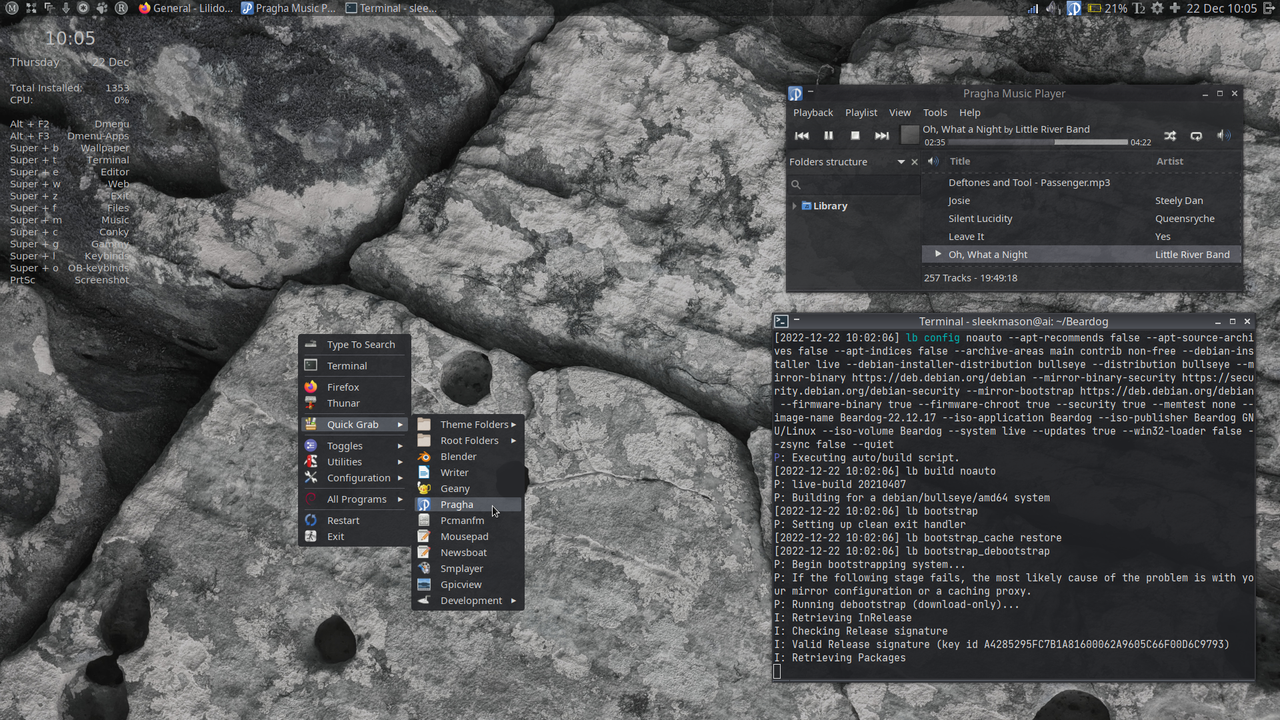Launch Pragha from Quick Grab
1280x720 pixels.
pyautogui.click(x=468, y=505)
